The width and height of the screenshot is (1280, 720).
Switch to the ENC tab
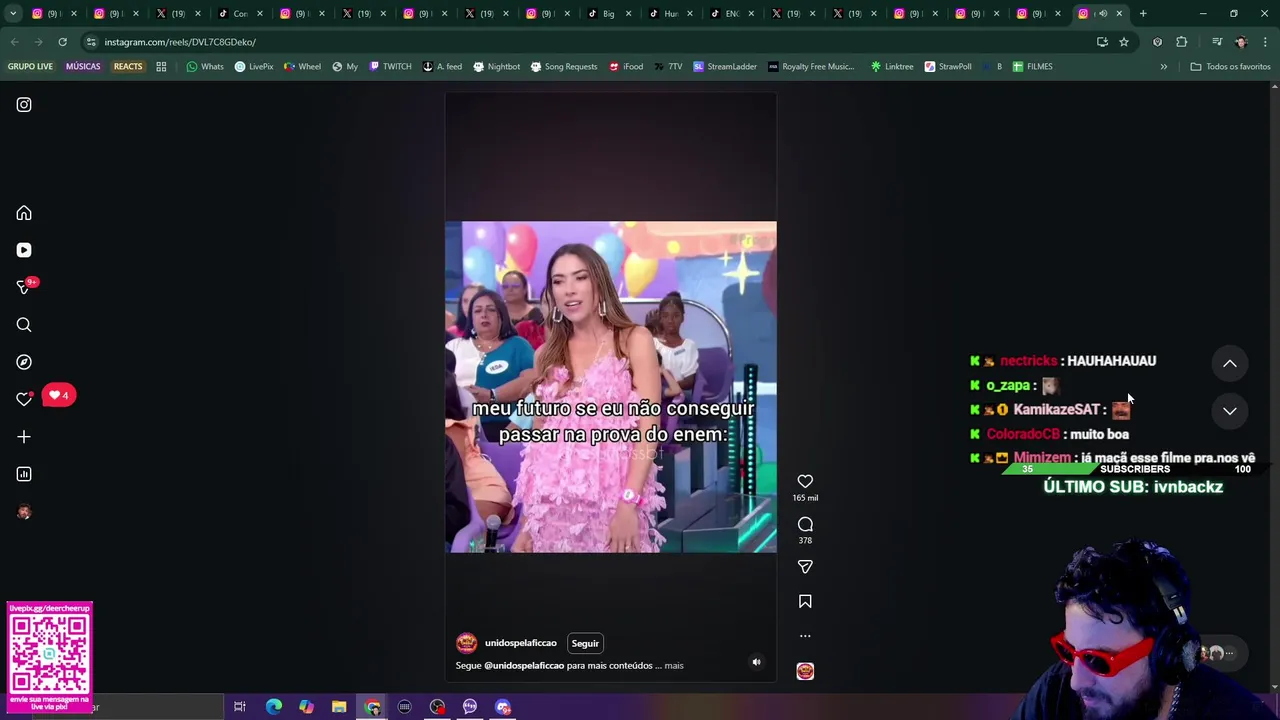click(733, 13)
